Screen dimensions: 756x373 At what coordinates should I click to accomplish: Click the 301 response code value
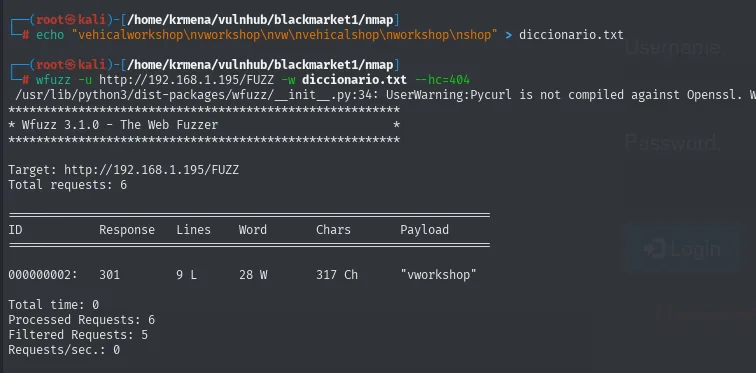(x=109, y=275)
